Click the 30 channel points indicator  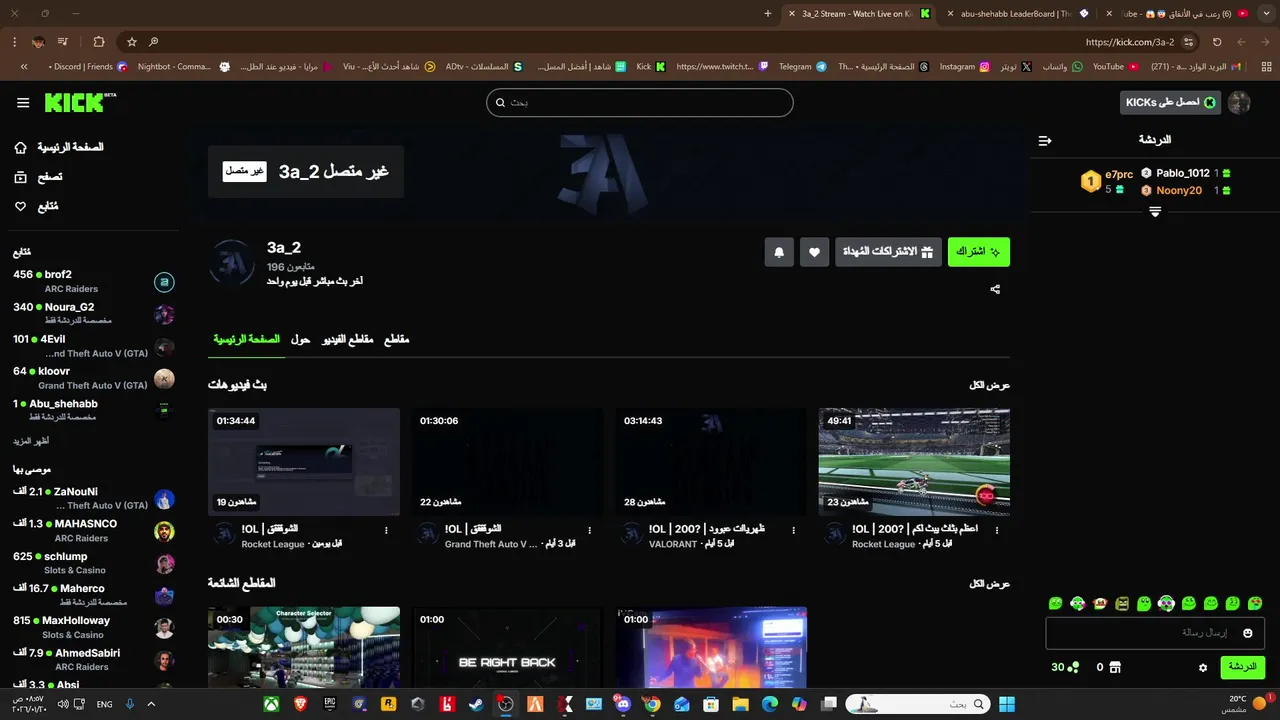point(1064,667)
